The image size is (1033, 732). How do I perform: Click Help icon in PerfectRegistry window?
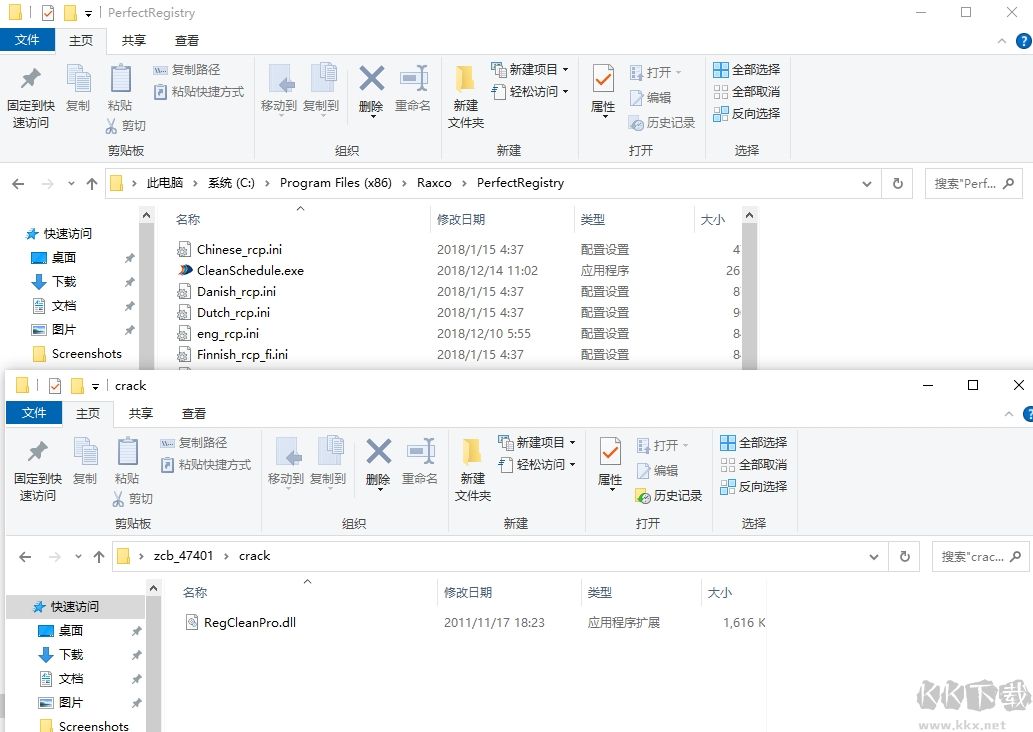point(1024,41)
